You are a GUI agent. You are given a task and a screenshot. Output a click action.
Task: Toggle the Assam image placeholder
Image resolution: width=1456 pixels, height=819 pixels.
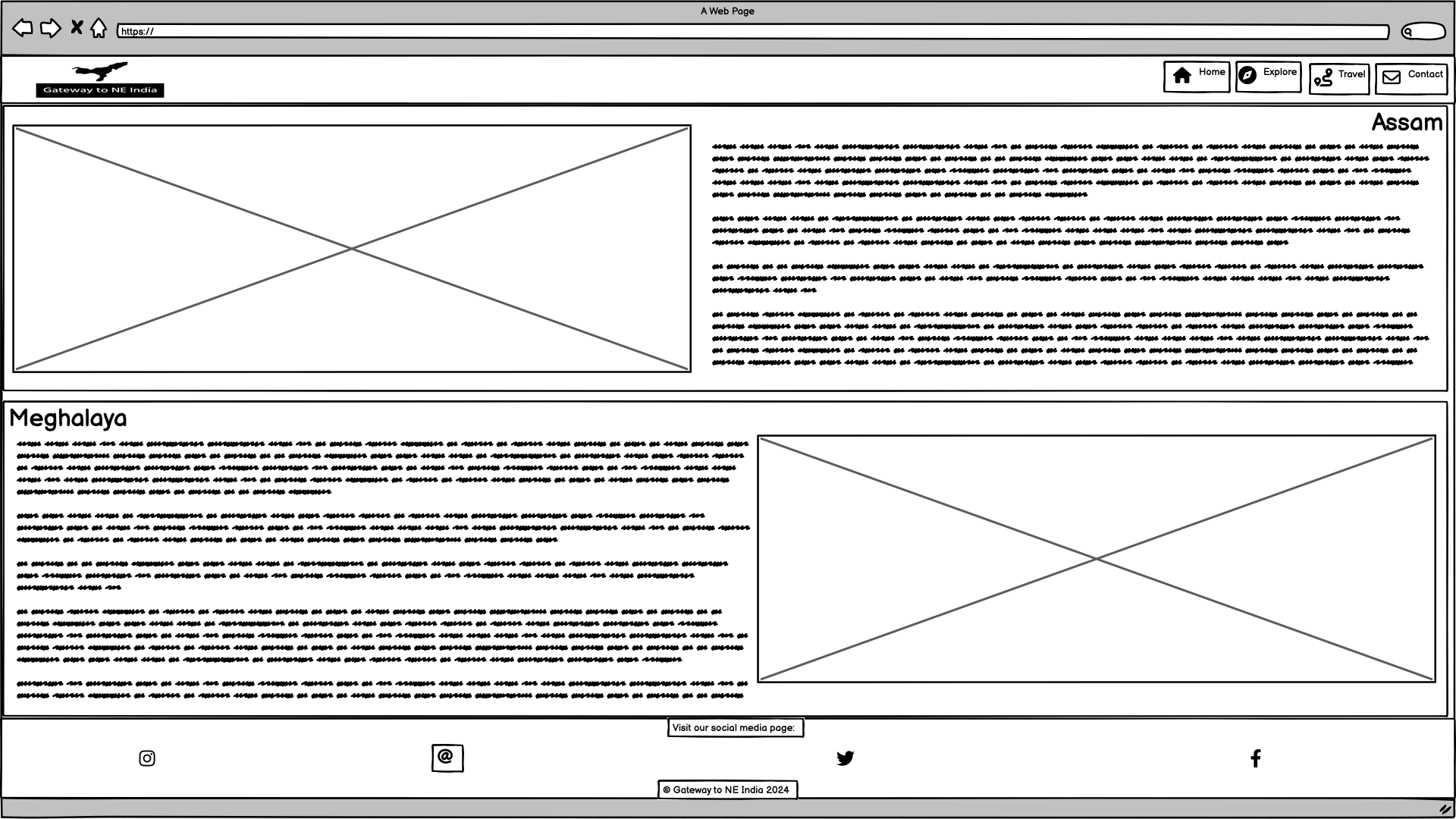(x=352, y=248)
